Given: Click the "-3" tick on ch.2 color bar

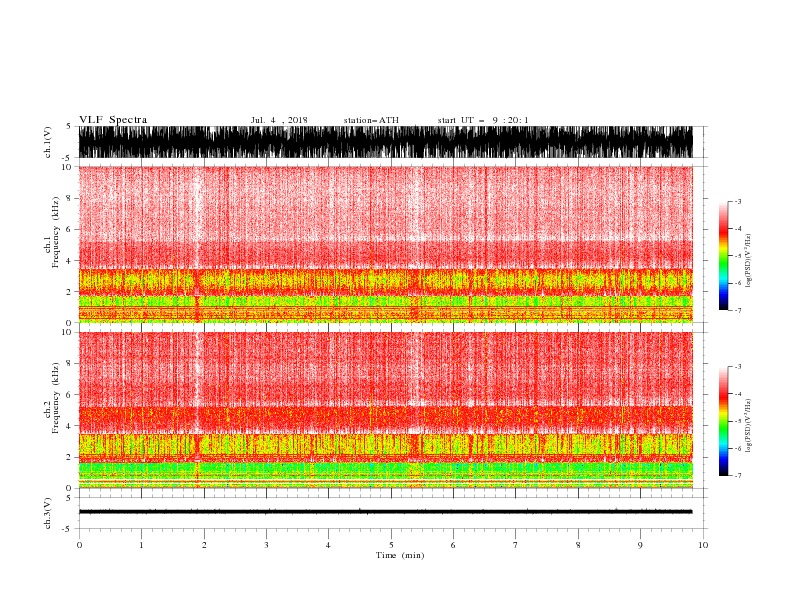Looking at the screenshot, I should pyautogui.click(x=738, y=367).
